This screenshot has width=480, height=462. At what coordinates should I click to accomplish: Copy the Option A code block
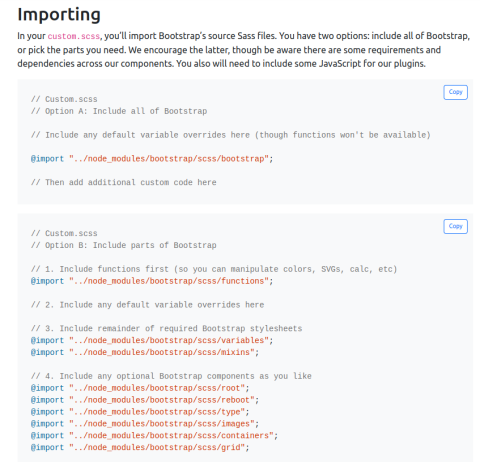pos(455,92)
